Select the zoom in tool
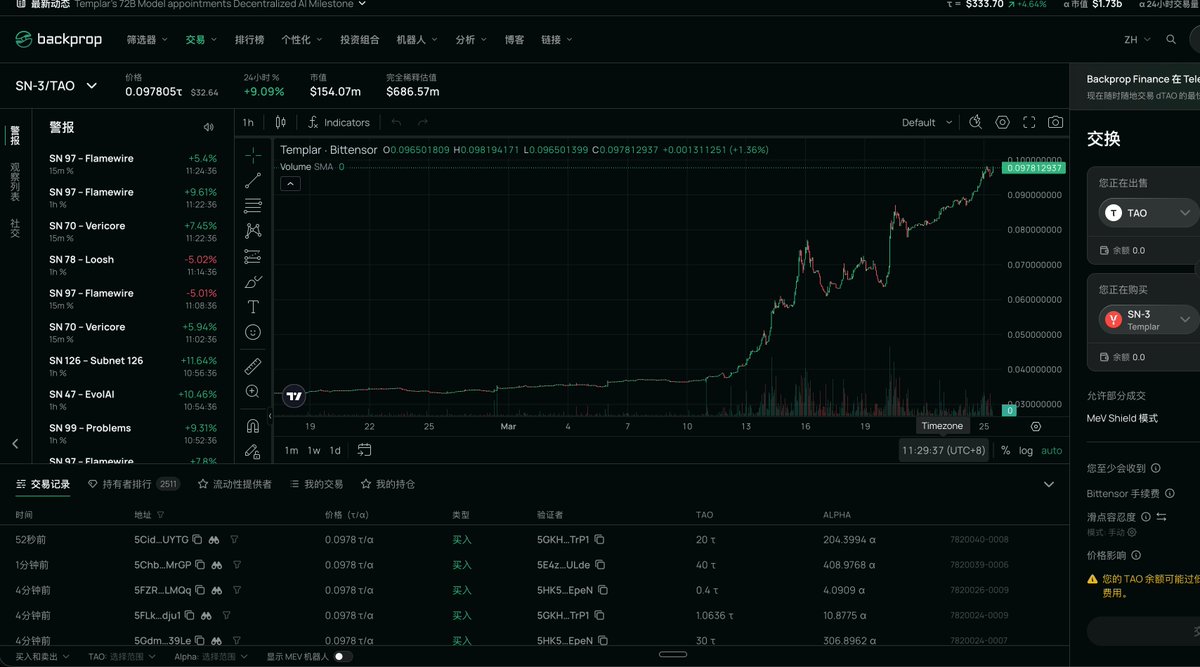This screenshot has width=1200, height=667. pos(253,391)
